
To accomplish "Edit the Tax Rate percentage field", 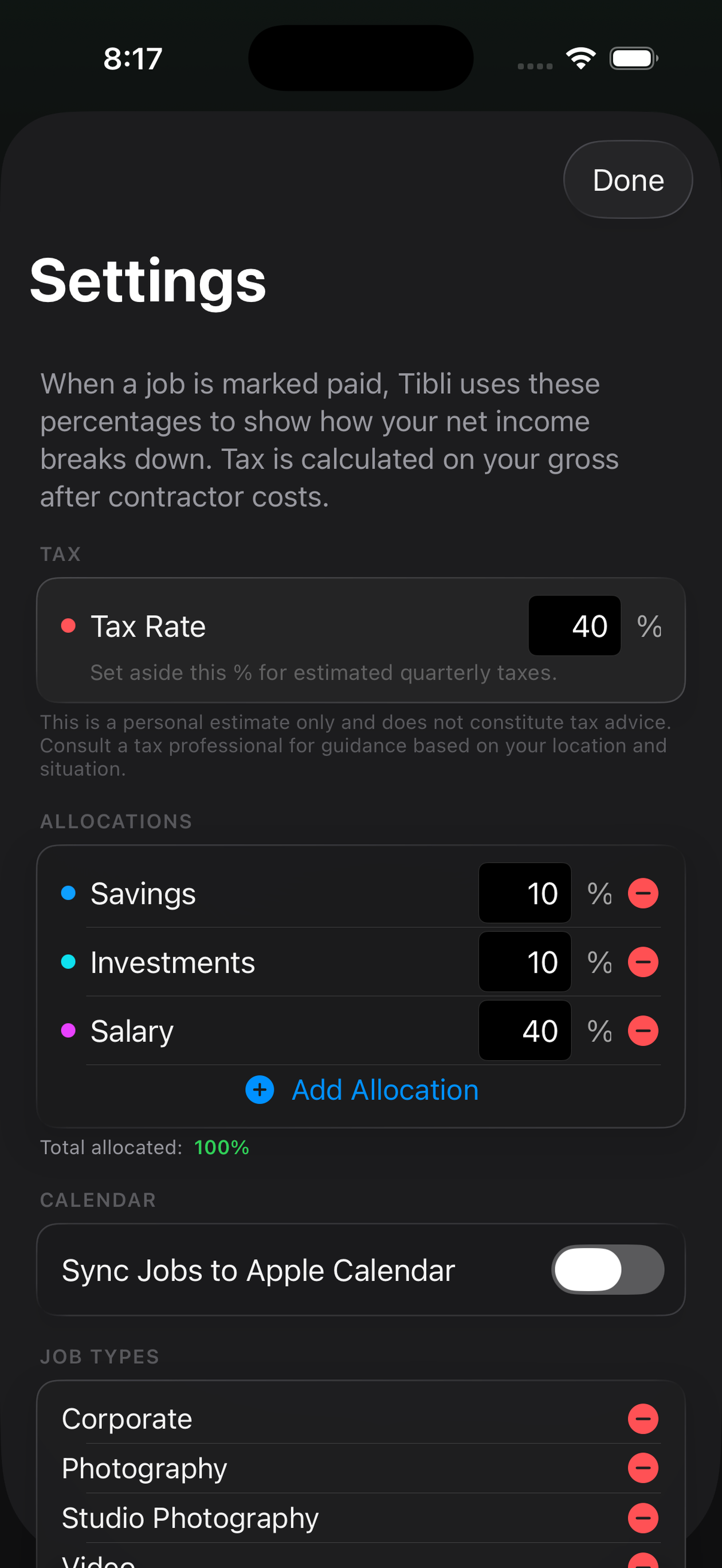I will [x=574, y=625].
